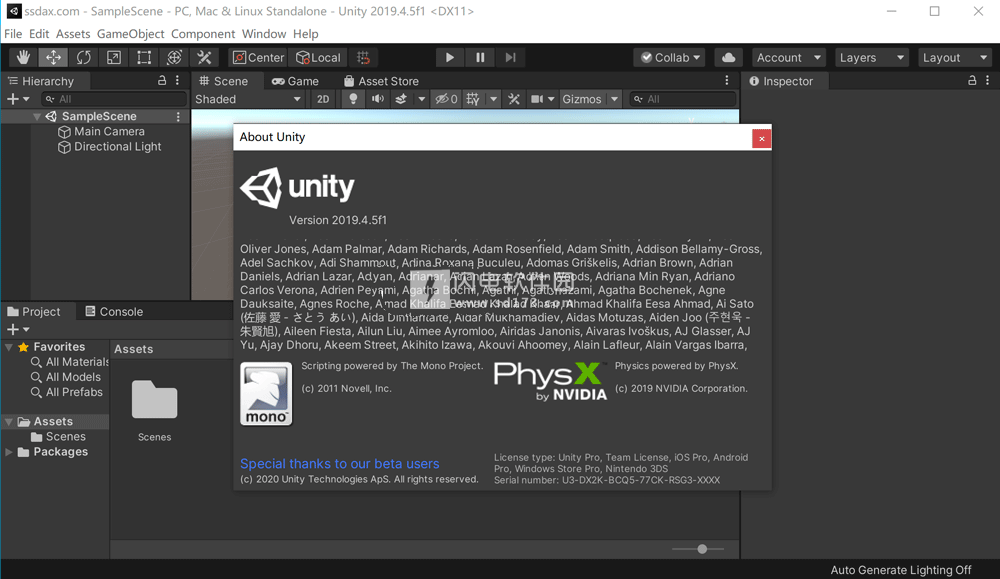This screenshot has height=579, width=1000.
Task: Switch to the Game tab
Action: 295,81
